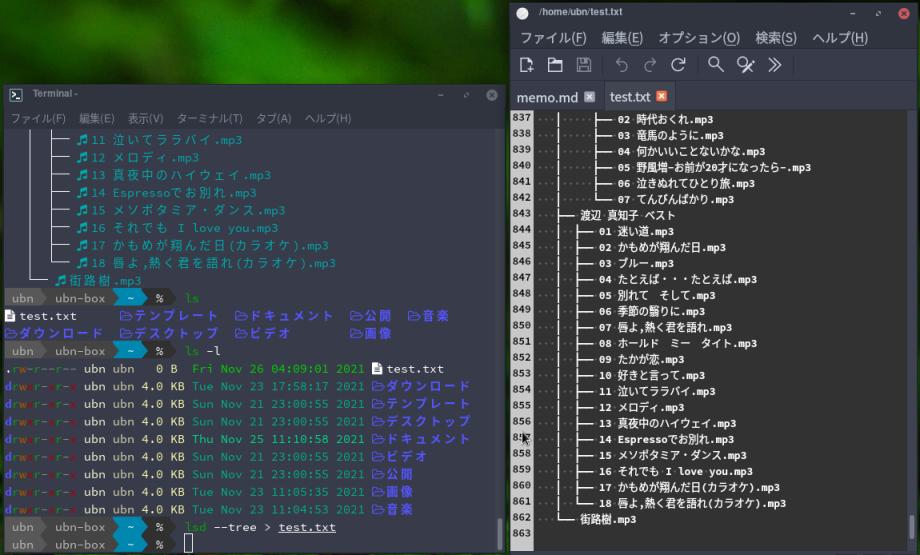Click line number 843 in editor gutter

tap(522, 213)
